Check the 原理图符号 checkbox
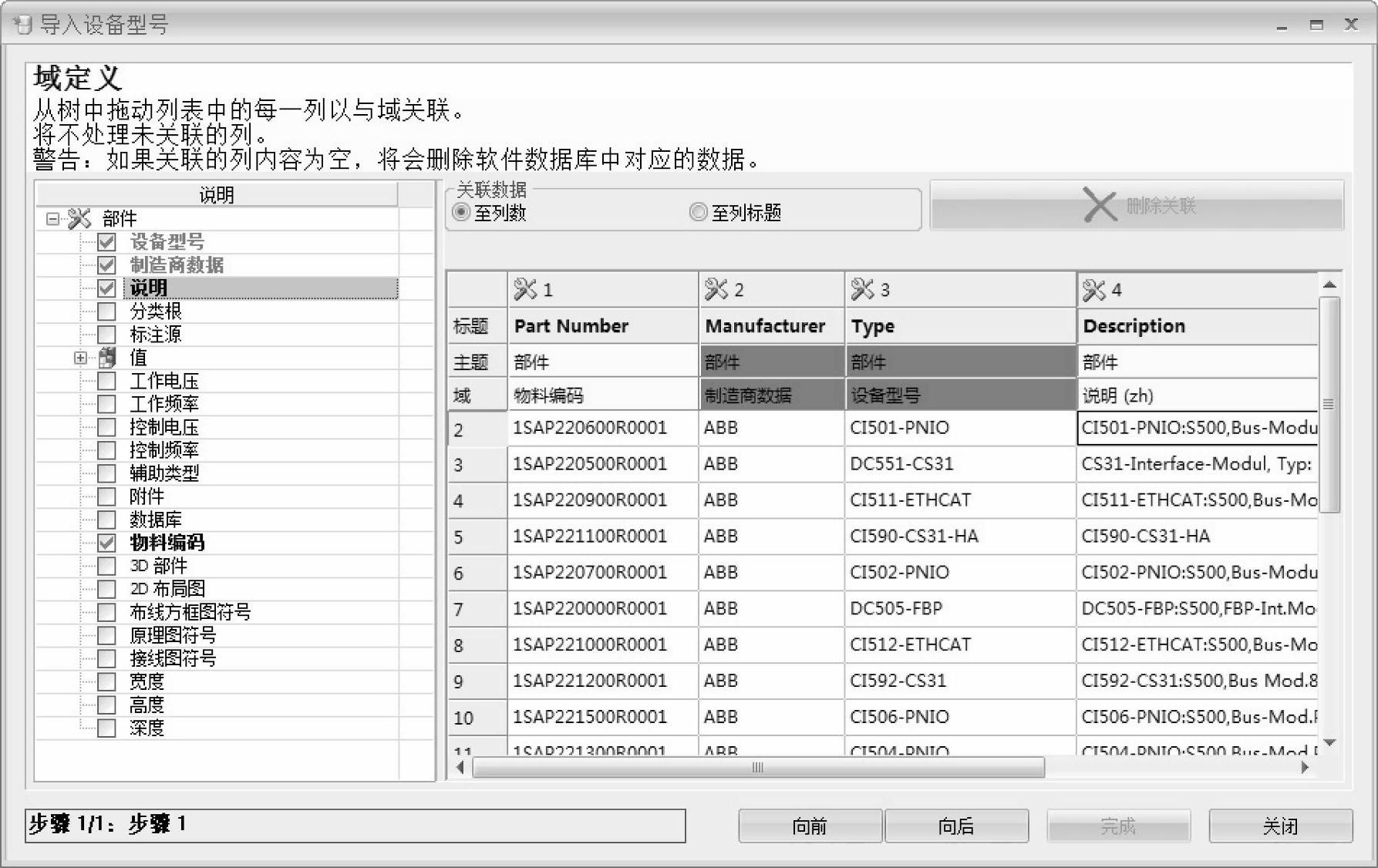 pyautogui.click(x=106, y=635)
